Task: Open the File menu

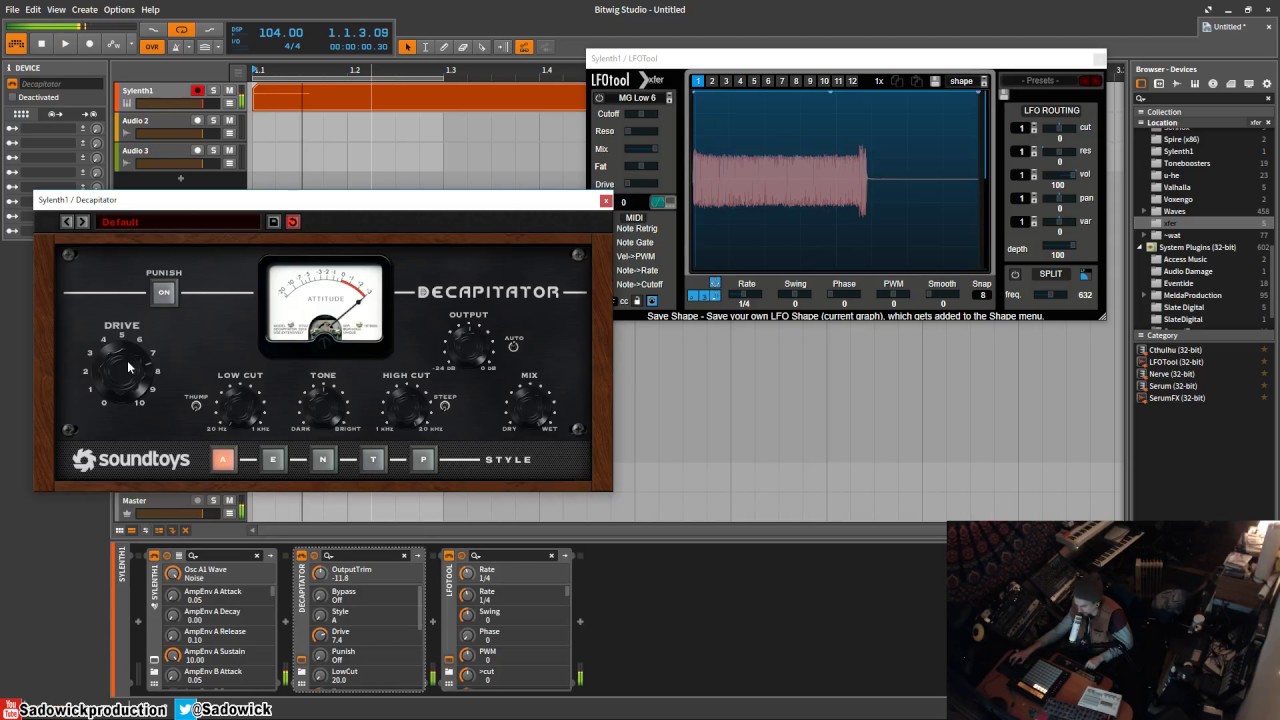Action: point(12,10)
